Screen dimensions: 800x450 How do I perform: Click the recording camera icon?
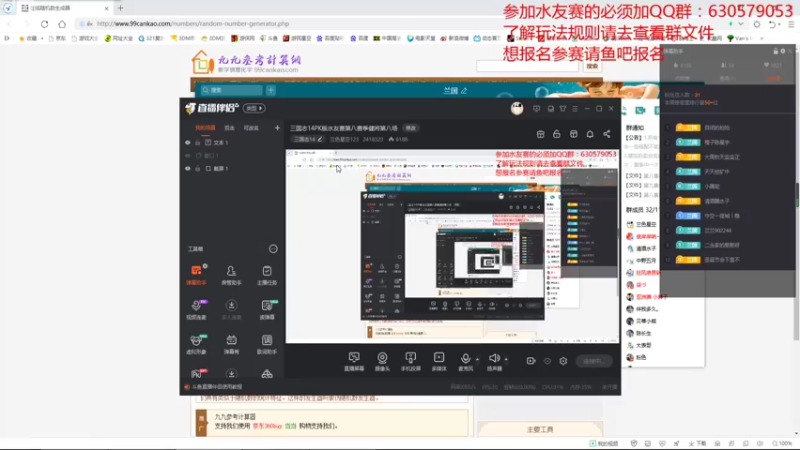point(531,361)
